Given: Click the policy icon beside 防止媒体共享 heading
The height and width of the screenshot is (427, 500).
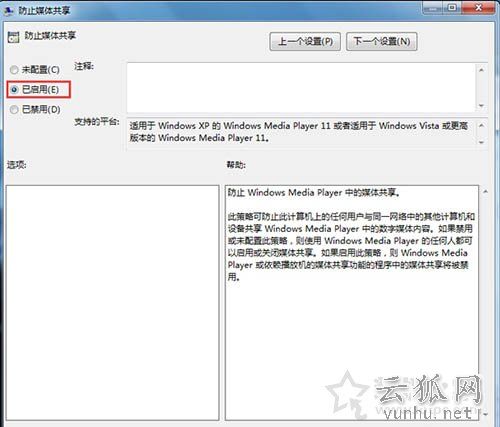Looking at the screenshot, I should point(14,38).
